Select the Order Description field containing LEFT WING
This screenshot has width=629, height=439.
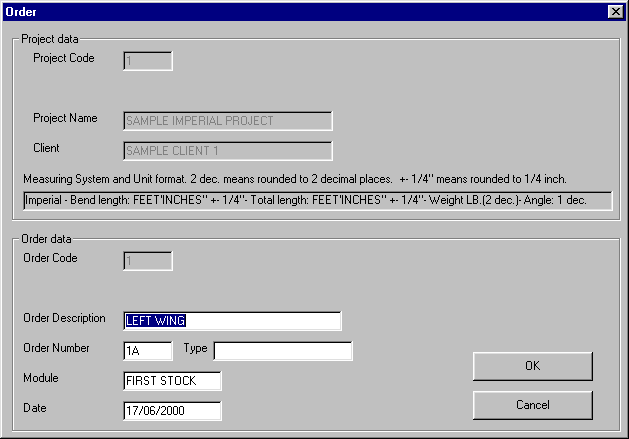click(232, 321)
